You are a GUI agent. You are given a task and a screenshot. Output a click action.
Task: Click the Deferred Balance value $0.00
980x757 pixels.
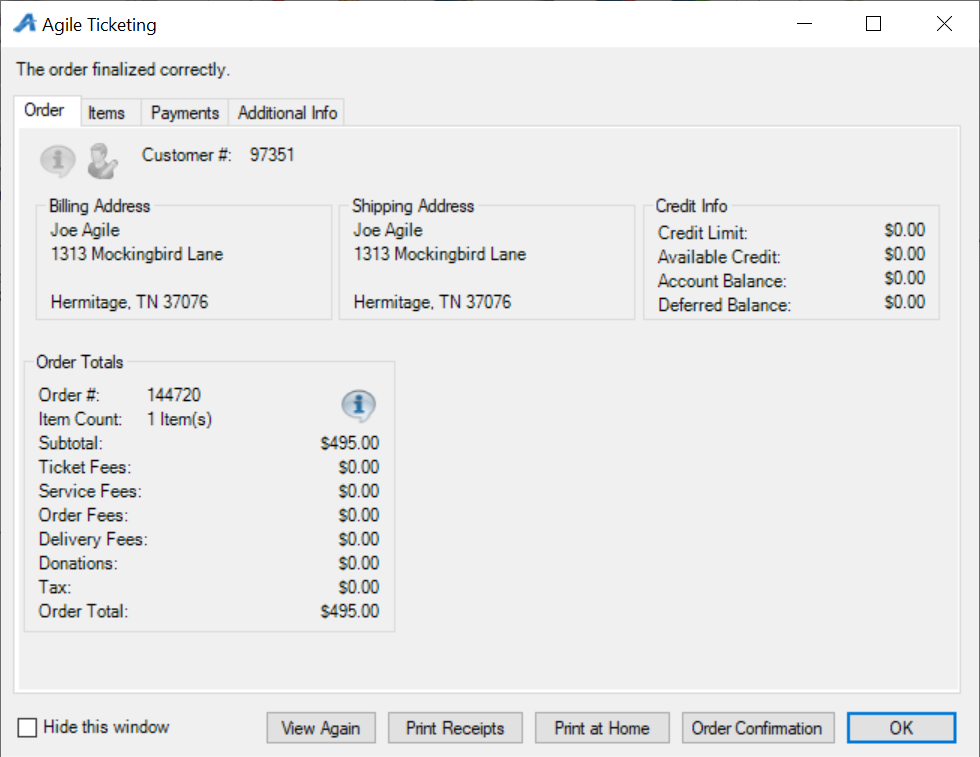pyautogui.click(x=904, y=303)
